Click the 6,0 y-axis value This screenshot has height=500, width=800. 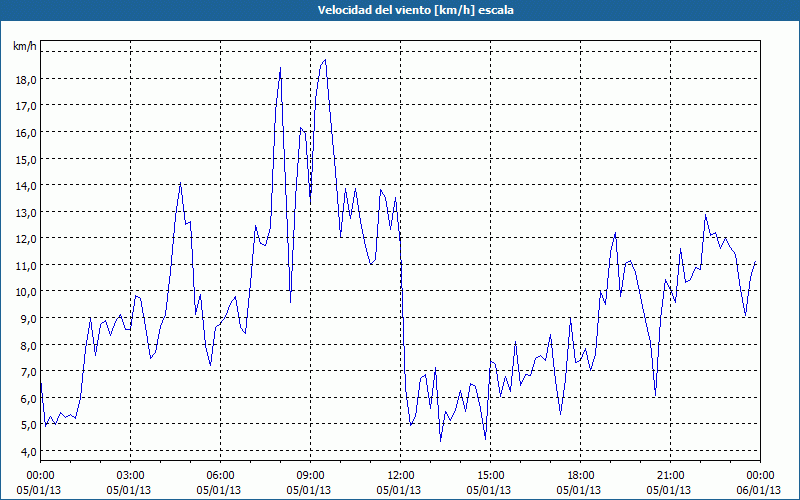click(x=29, y=398)
